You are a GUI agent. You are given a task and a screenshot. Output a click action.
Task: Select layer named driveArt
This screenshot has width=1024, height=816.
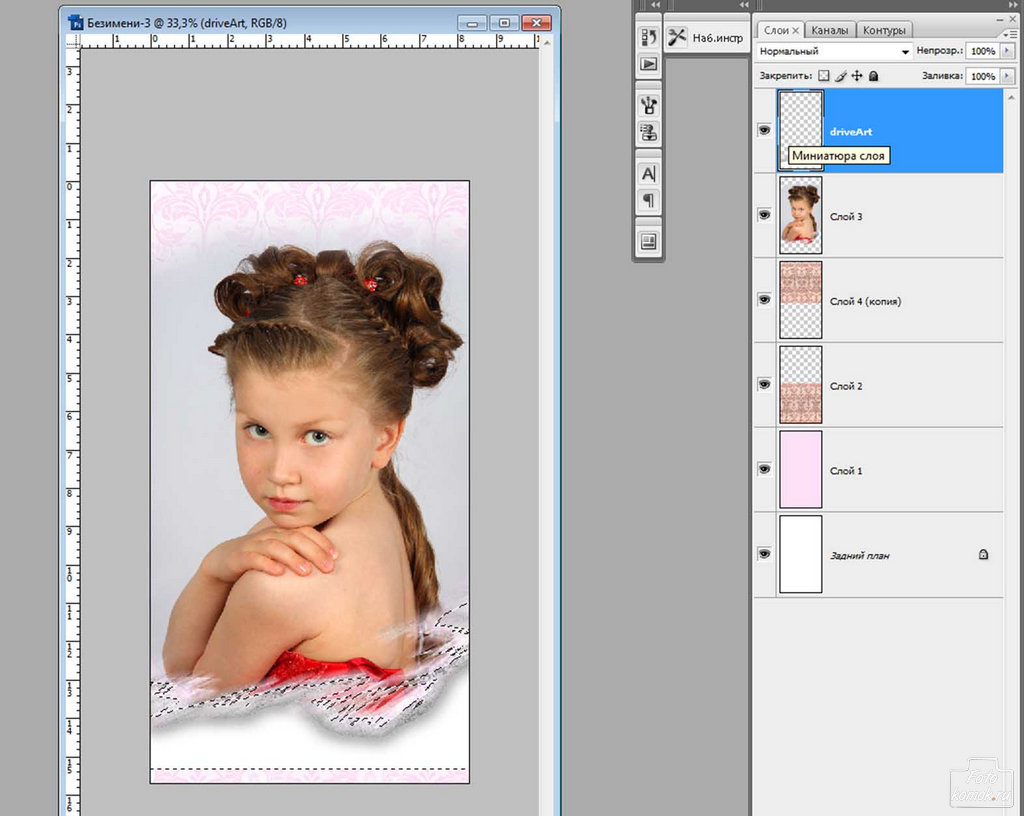coord(851,131)
